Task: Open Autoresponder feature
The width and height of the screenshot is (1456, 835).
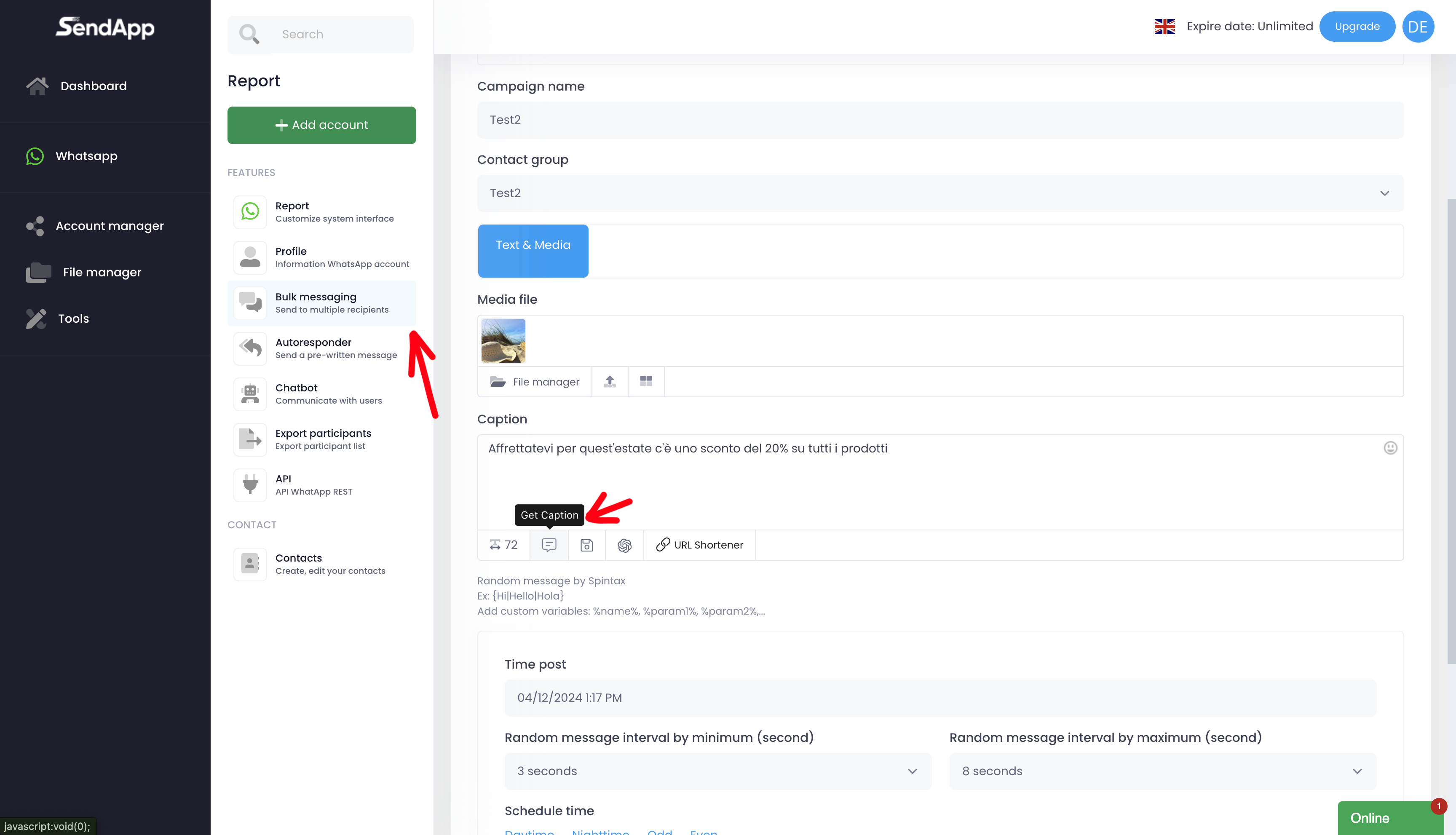Action: point(322,348)
